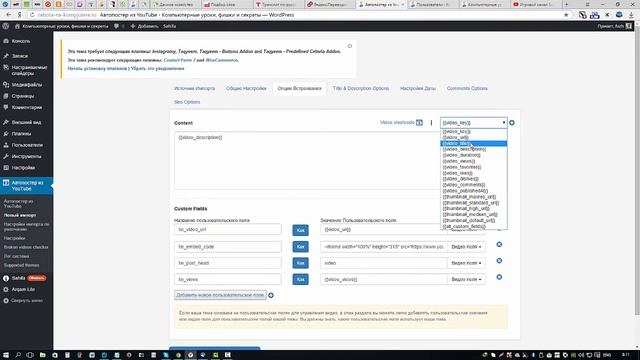Switch to the Comments Options tab
Image resolution: width=640 pixels, height=360 pixels.
click(x=467, y=89)
